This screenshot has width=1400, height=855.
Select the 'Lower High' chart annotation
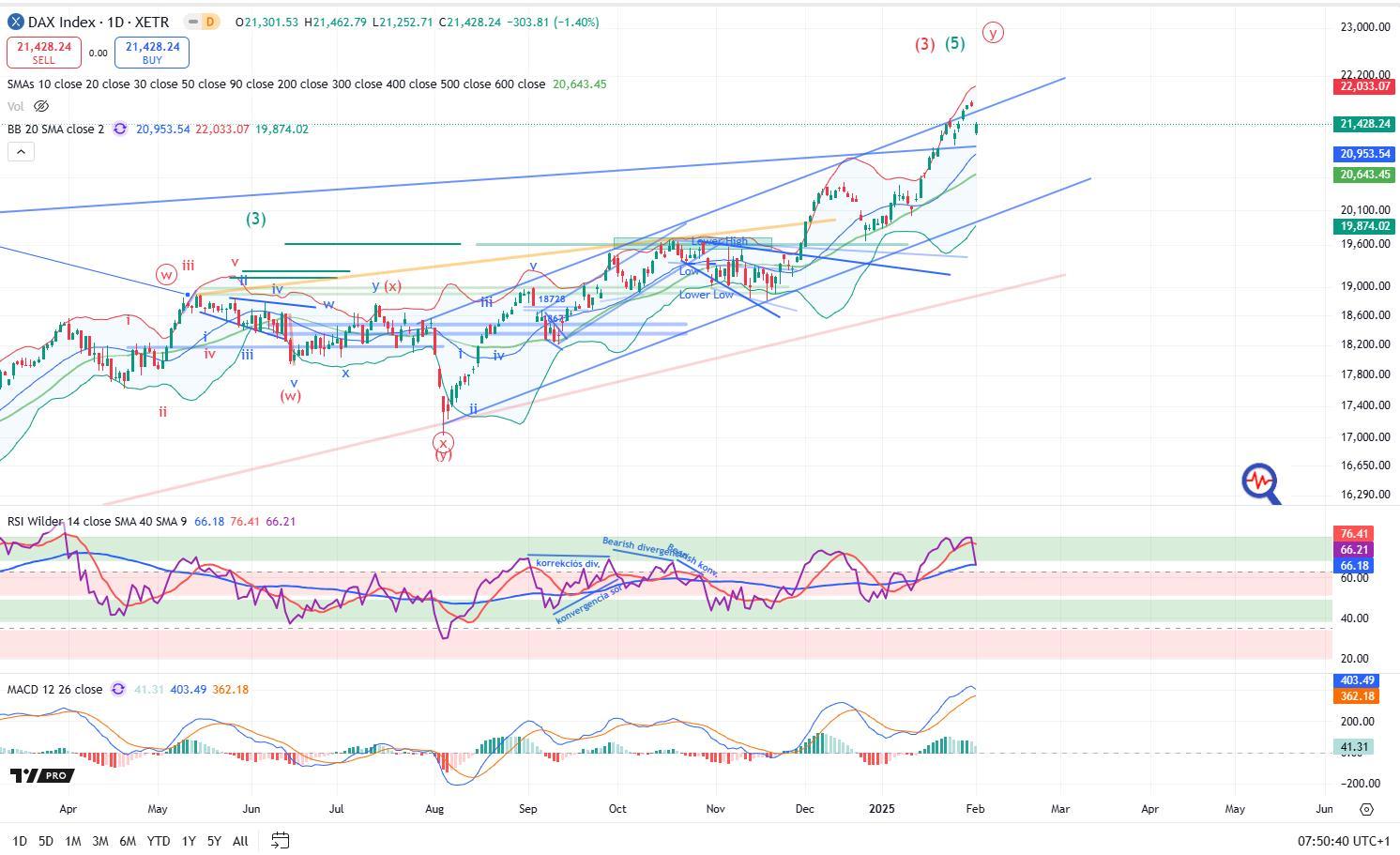pyautogui.click(x=720, y=241)
